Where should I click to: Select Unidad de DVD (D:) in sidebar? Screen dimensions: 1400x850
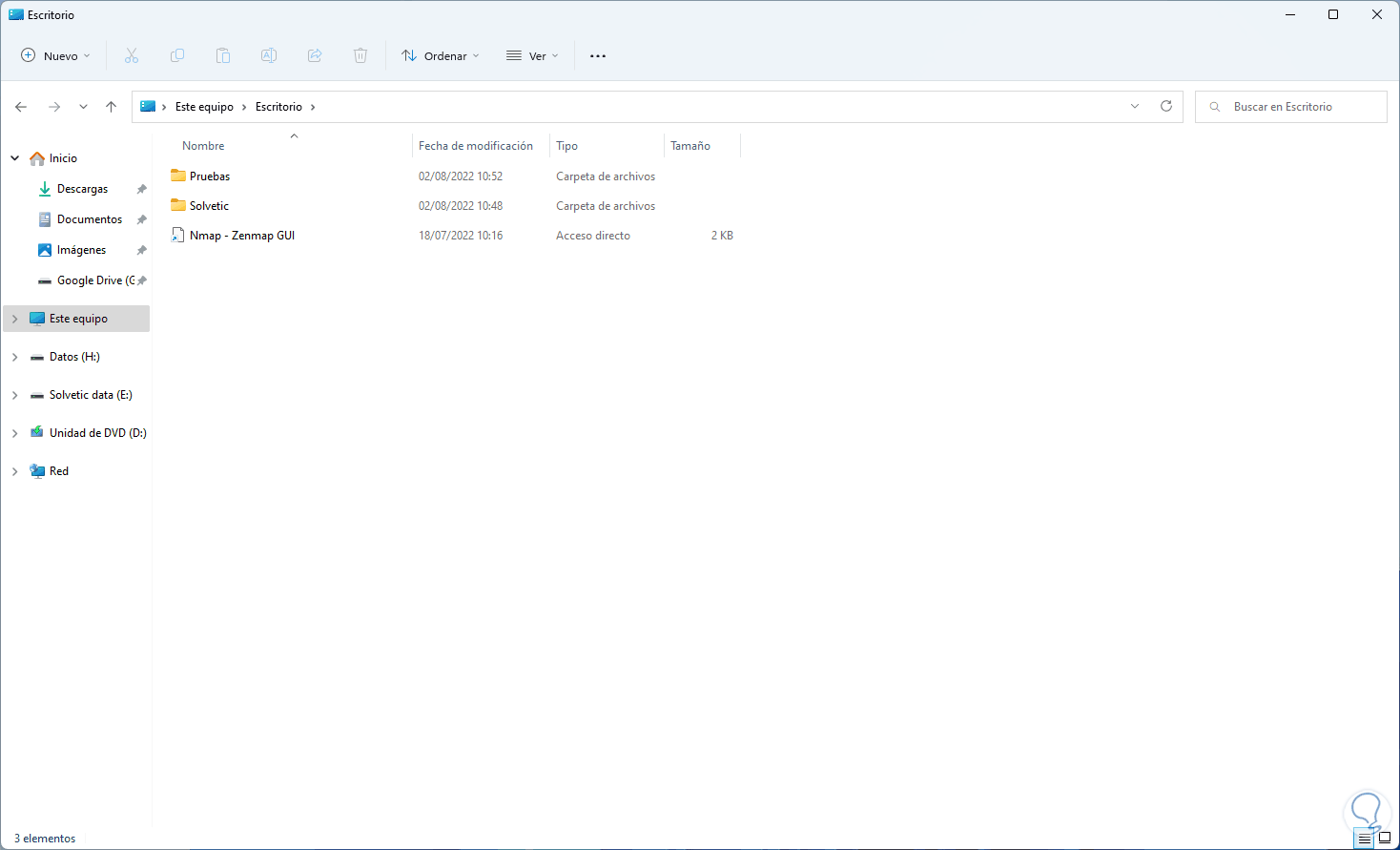pos(98,433)
